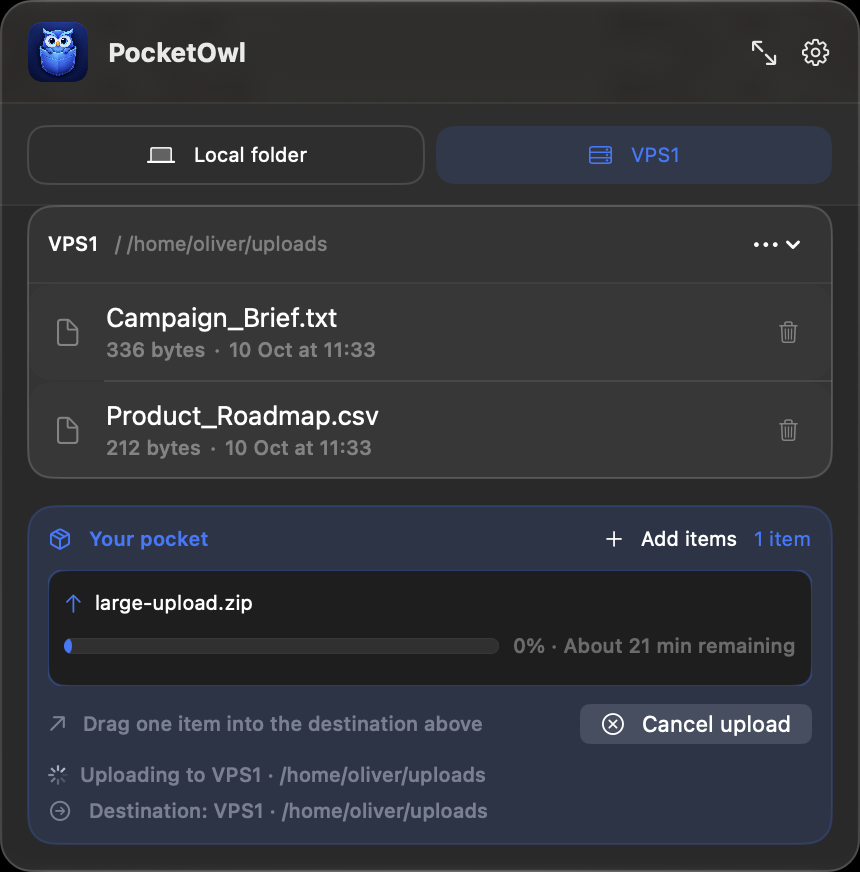Viewport: 860px width, 872px height.
Task: Click the PocketOwl owl app icon
Action: (x=58, y=52)
